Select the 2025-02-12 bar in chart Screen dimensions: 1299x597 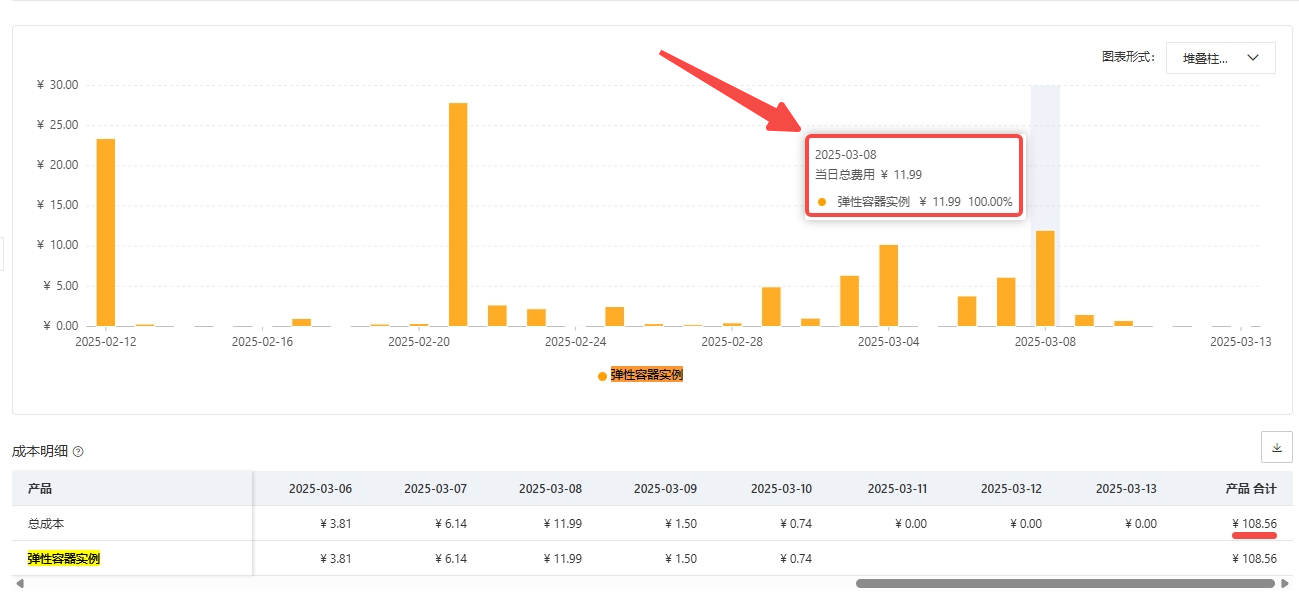click(x=105, y=232)
